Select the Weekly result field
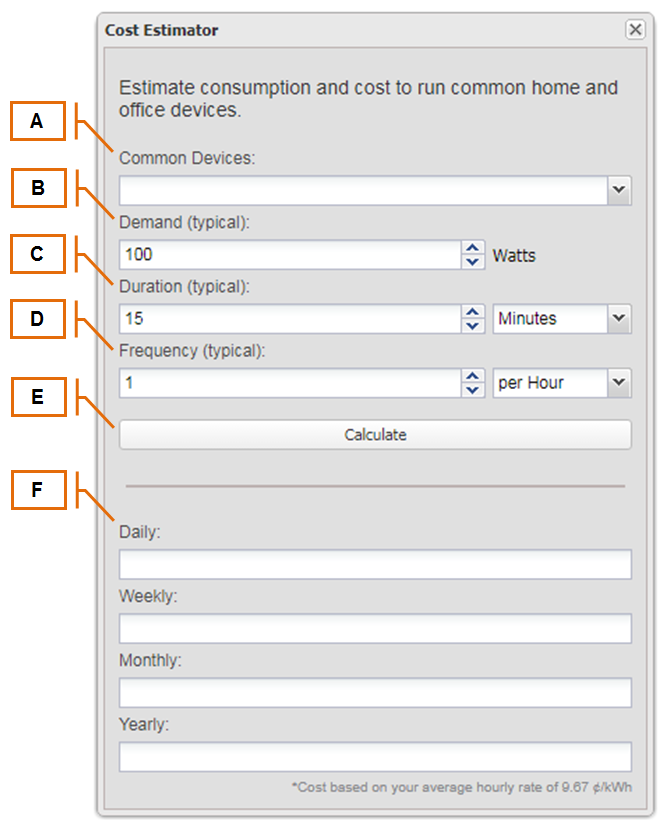This screenshot has height=830, width=668. pyautogui.click(x=375, y=628)
